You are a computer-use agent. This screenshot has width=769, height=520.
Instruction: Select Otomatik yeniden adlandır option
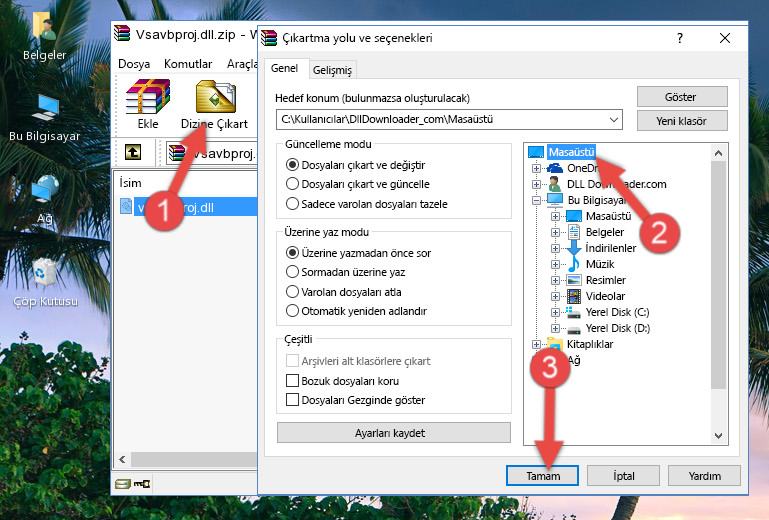click(356, 311)
